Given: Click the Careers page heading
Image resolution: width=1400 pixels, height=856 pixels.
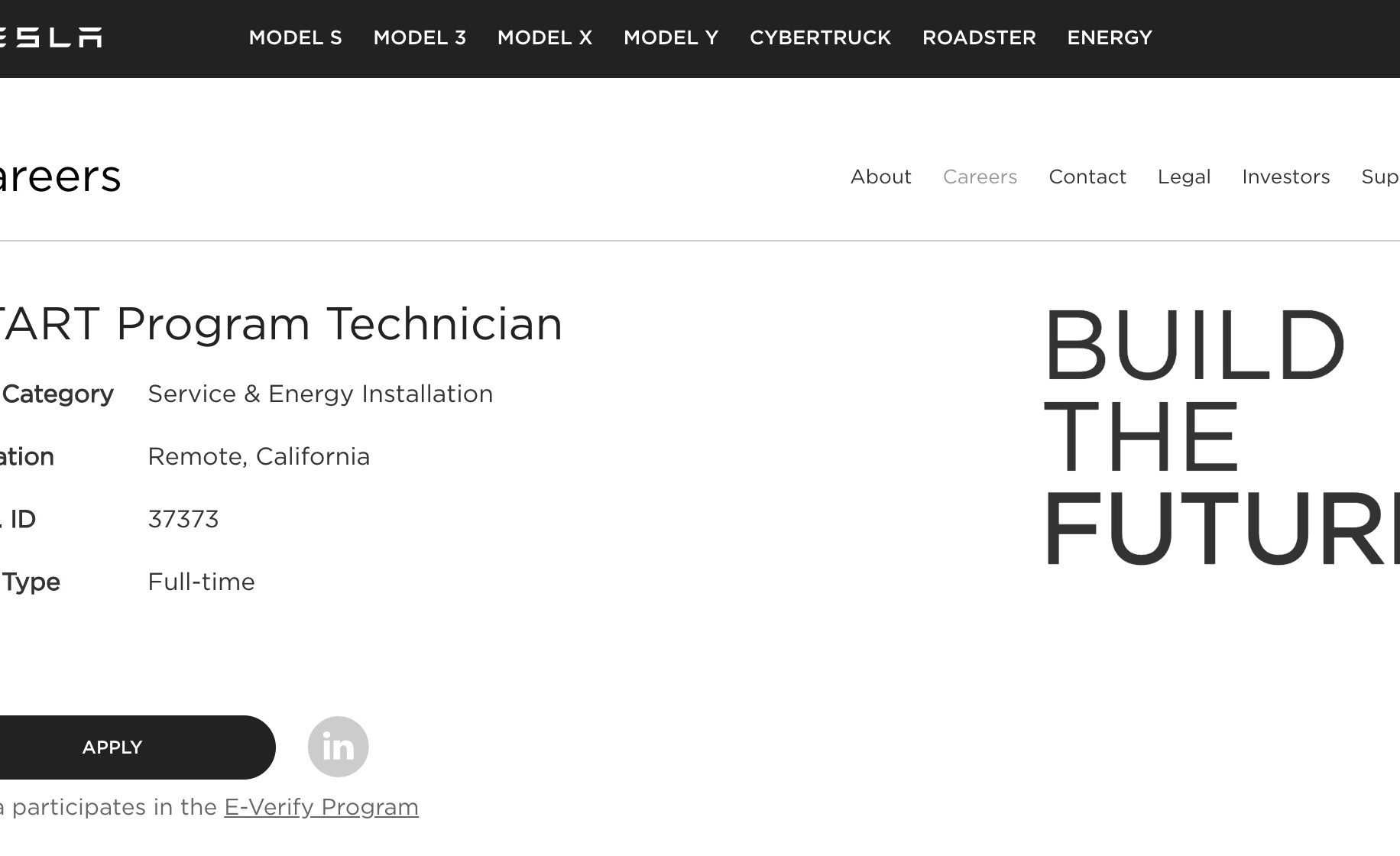Looking at the screenshot, I should click(x=60, y=177).
